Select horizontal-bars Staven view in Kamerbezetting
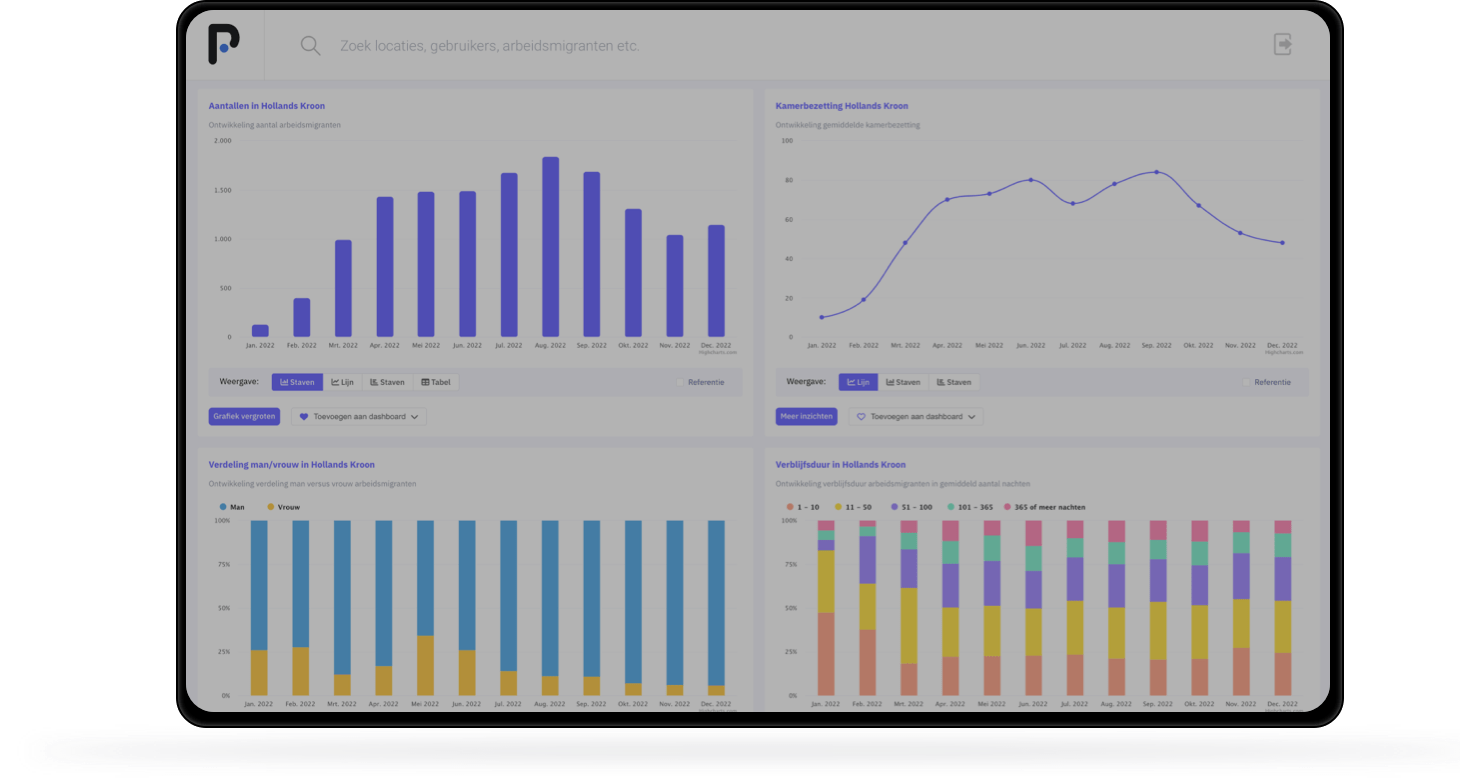Screen dimensions: 1460x784 click(x=954, y=382)
